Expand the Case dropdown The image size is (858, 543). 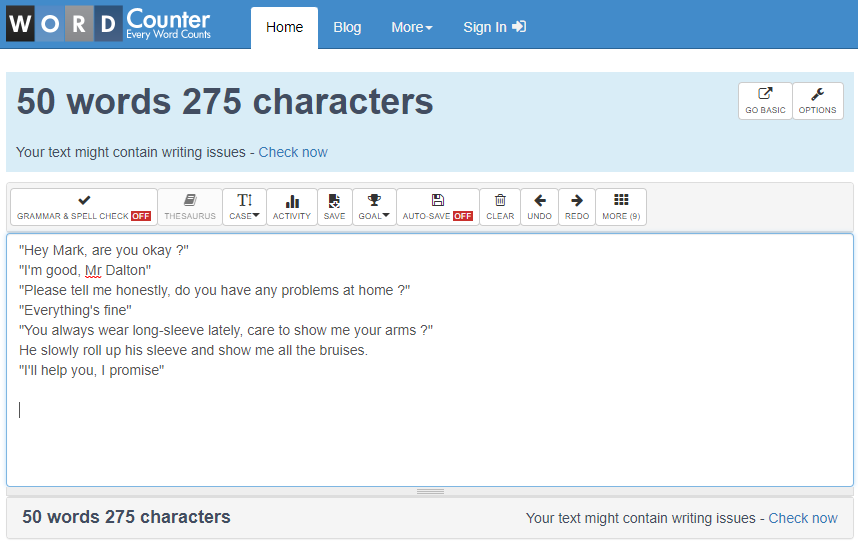pyautogui.click(x=244, y=207)
